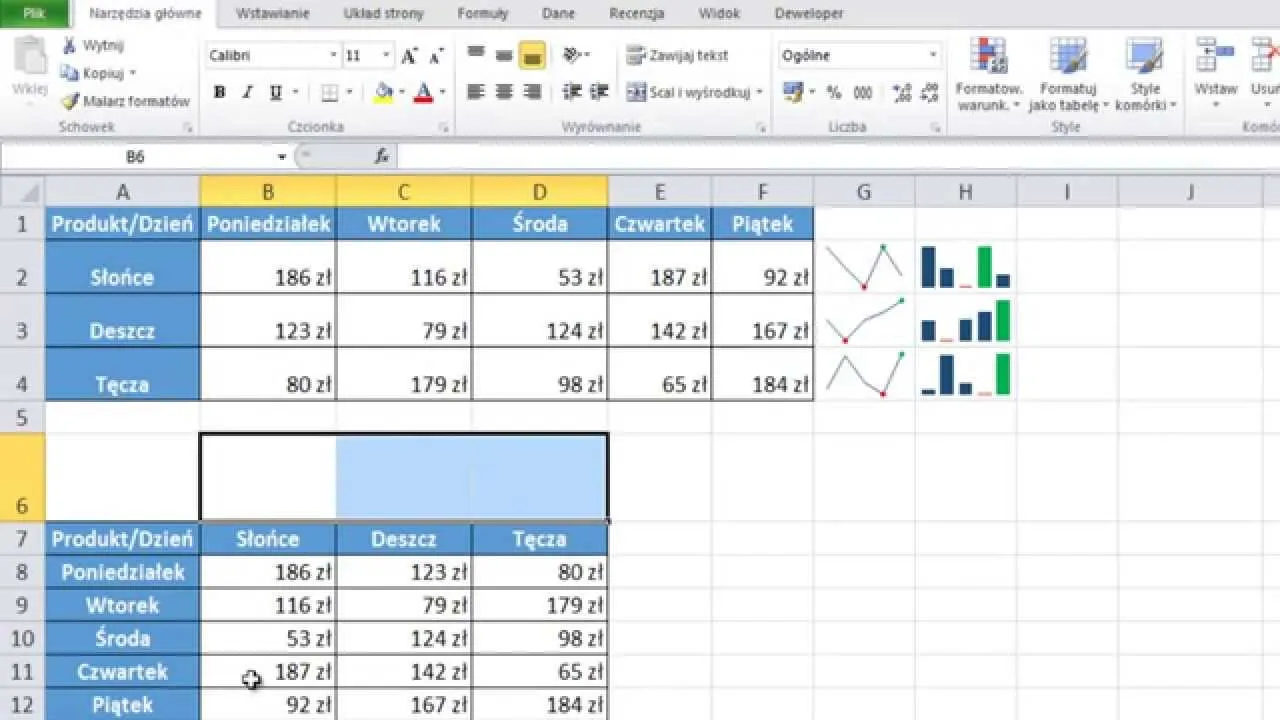Open the borders dropdown arrow
1280x720 pixels.
349,92
